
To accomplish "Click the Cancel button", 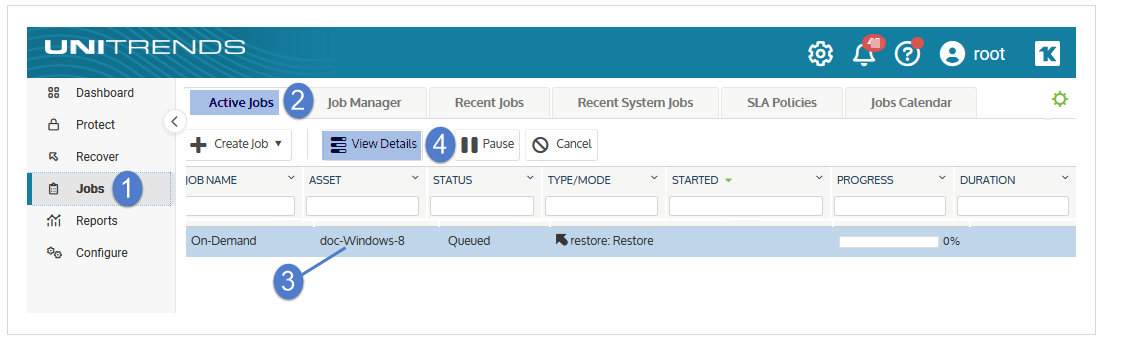I will click(x=561, y=145).
